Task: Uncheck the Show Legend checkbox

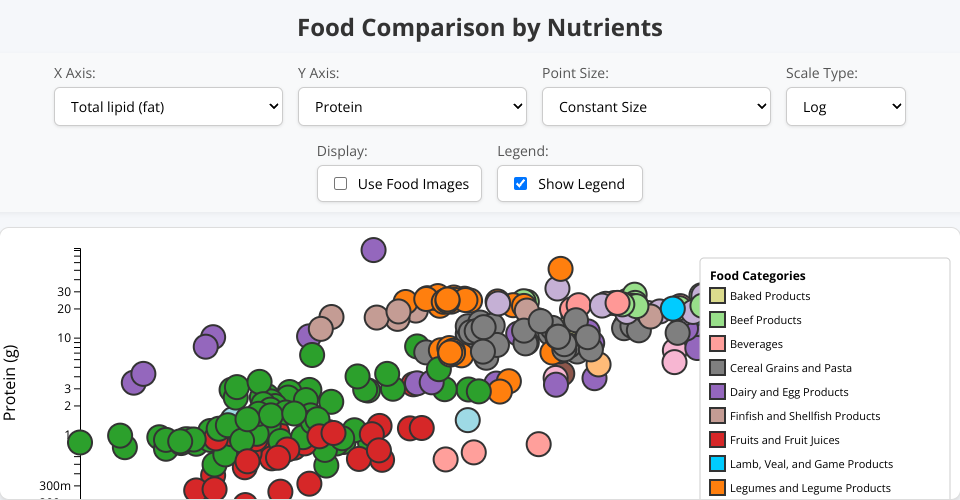Action: tap(520, 184)
